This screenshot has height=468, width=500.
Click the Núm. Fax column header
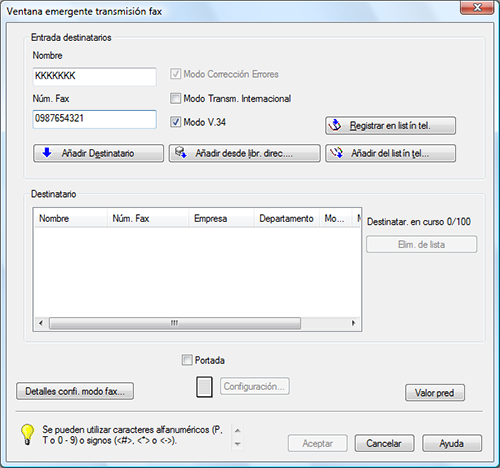coord(148,218)
